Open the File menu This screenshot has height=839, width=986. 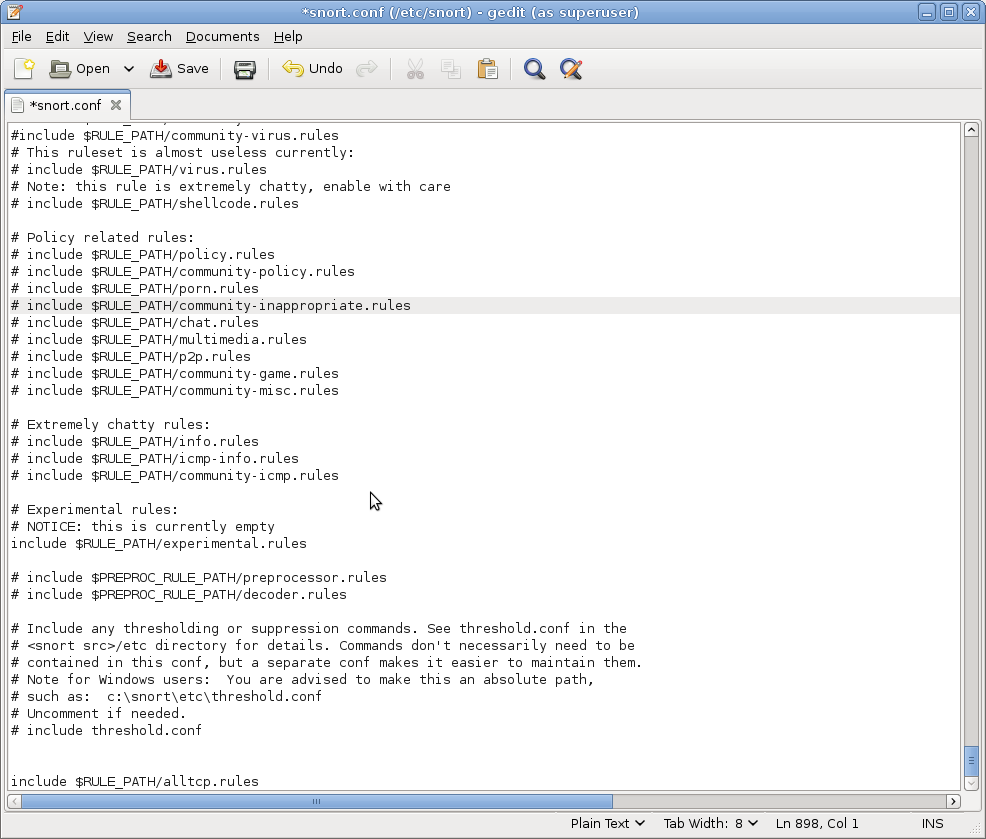[x=21, y=36]
